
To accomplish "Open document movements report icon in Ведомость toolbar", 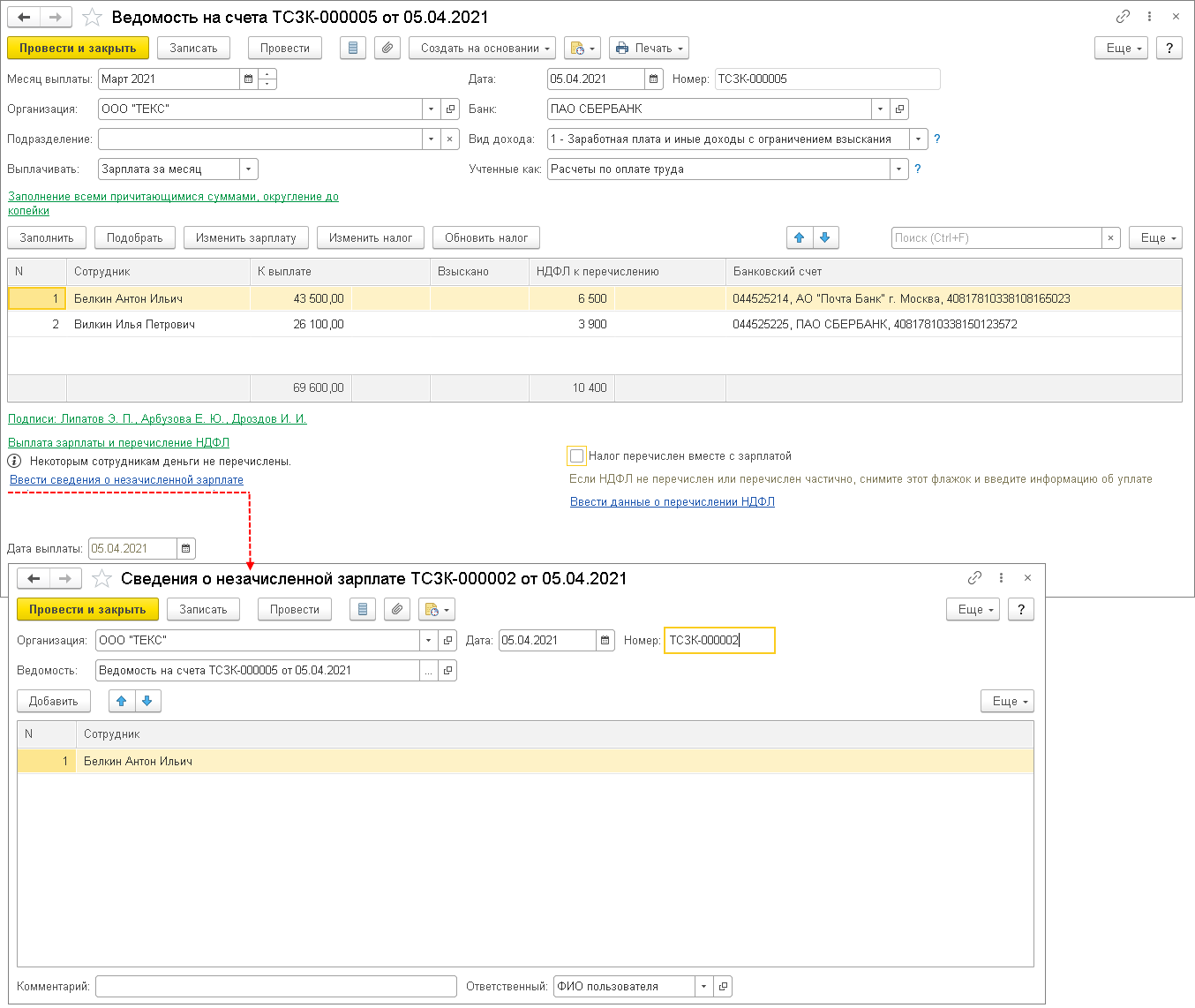I will coord(353,48).
